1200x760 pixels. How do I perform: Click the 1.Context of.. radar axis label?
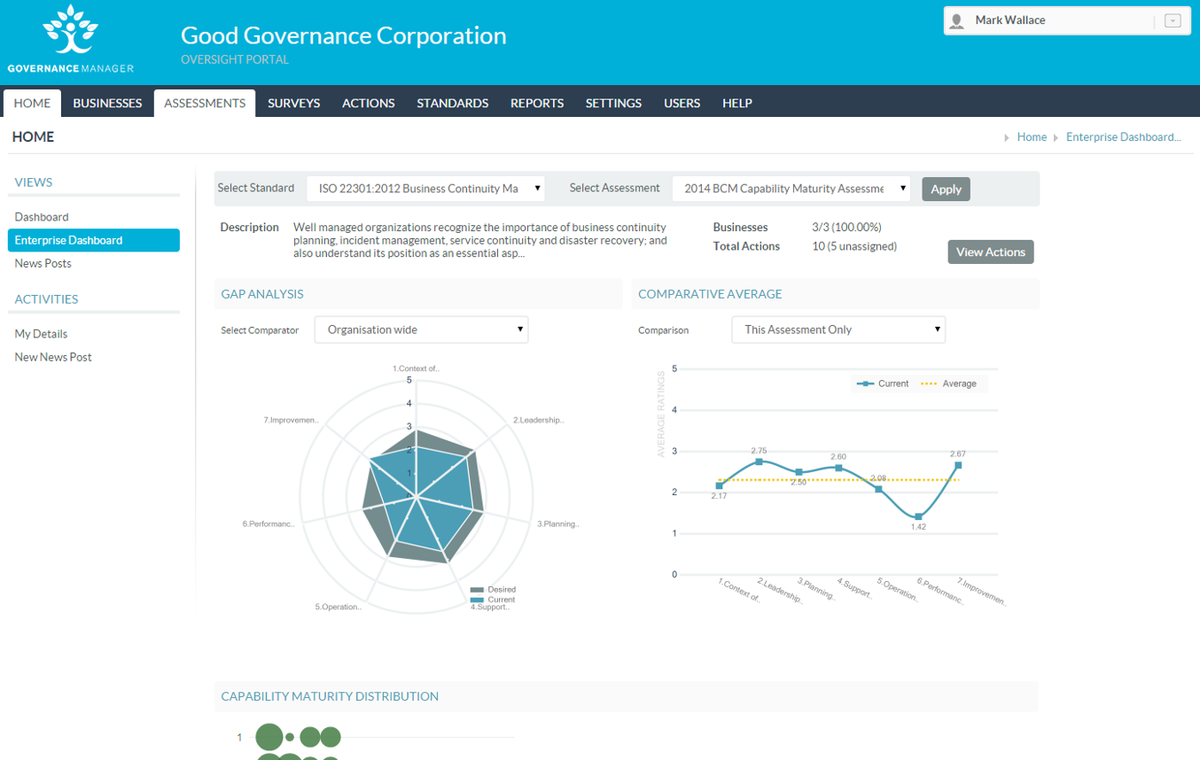(415, 368)
